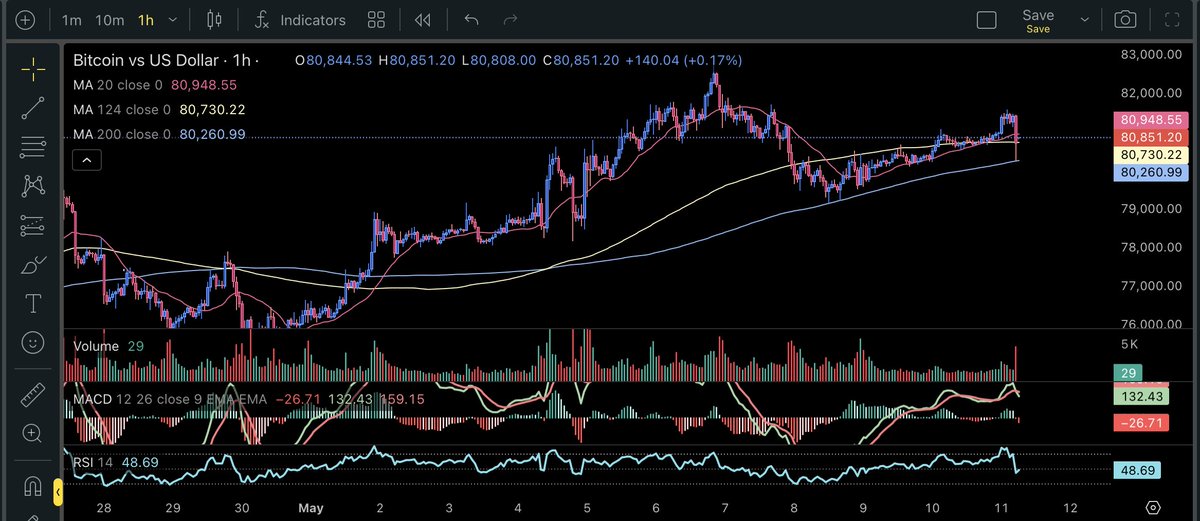Screen dimensions: 1200x521
Task: Save the chart layout
Action: point(1038,20)
